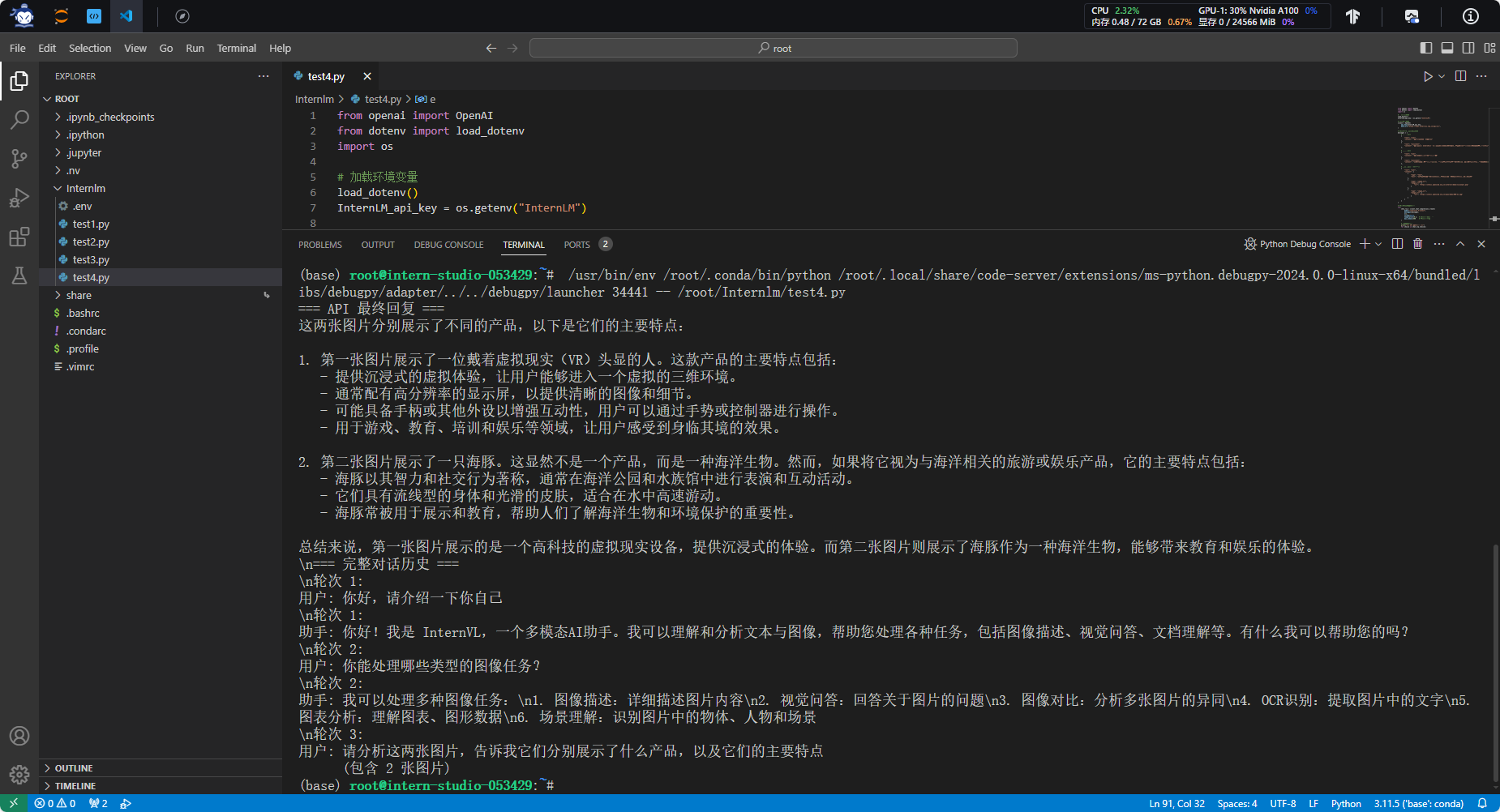
Task: Toggle bottom panel visibility
Action: 1447,48
